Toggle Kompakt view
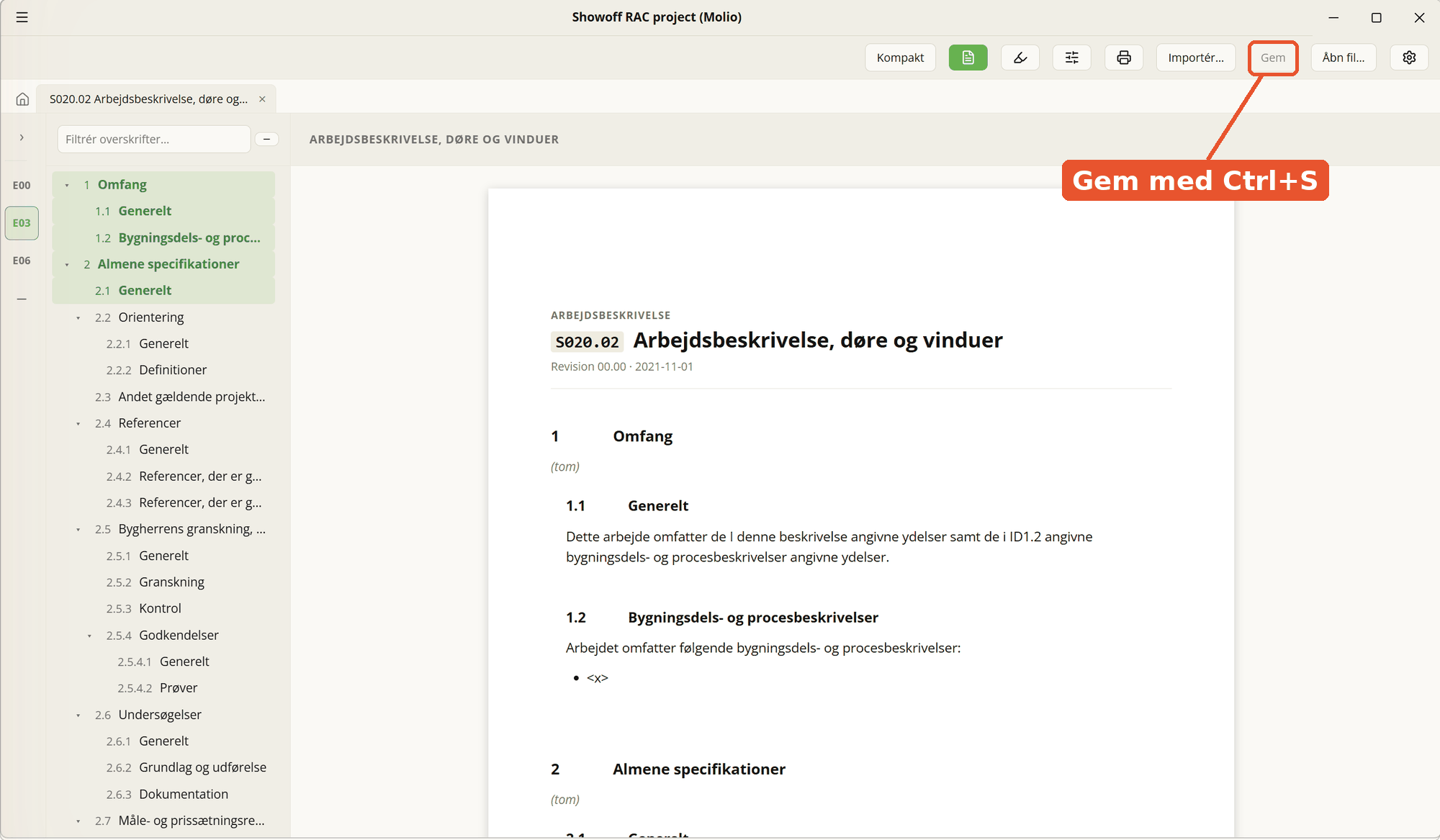The image size is (1440, 840). 900,58
